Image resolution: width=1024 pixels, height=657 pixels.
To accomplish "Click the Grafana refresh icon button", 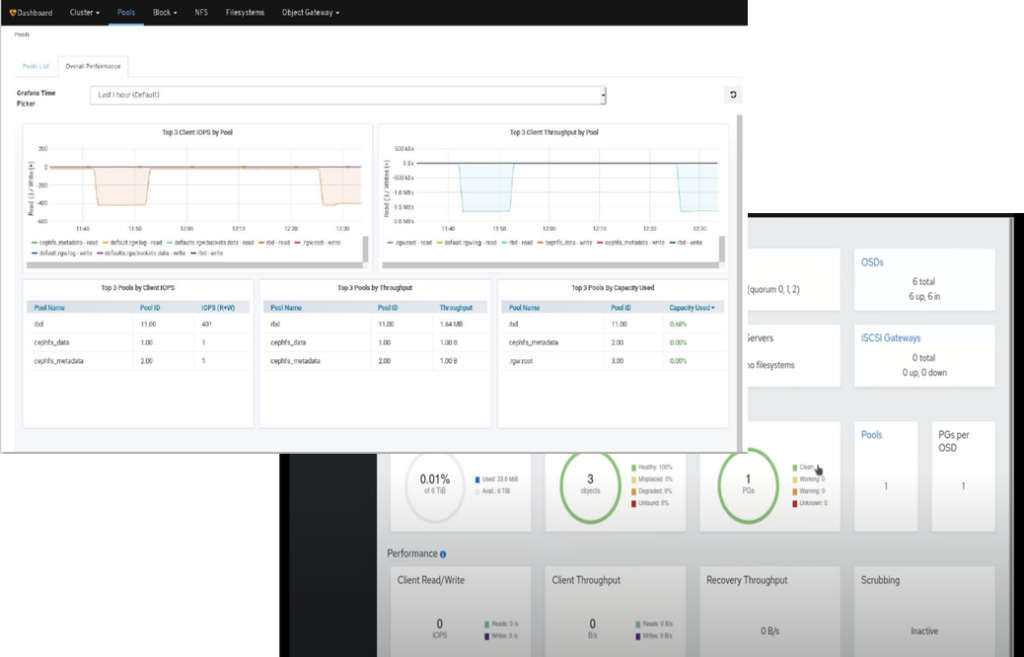I will (x=731, y=95).
